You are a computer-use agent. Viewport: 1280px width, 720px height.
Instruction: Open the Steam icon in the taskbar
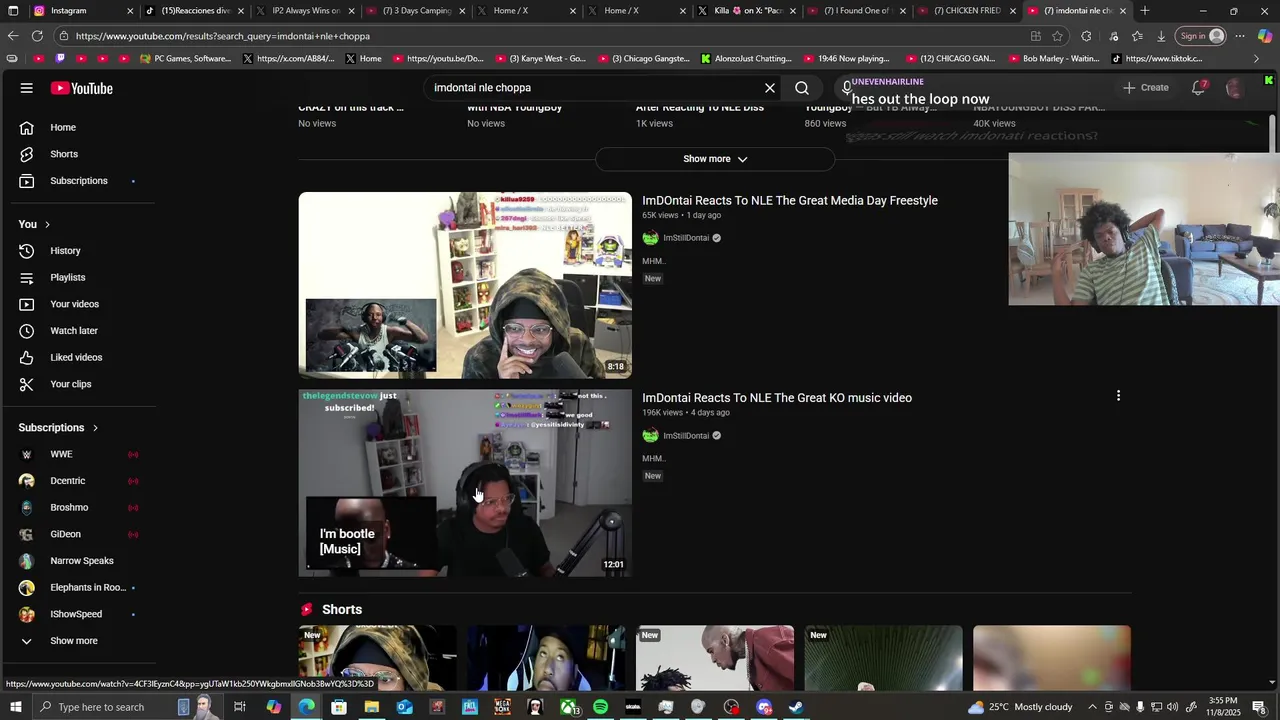click(x=796, y=707)
